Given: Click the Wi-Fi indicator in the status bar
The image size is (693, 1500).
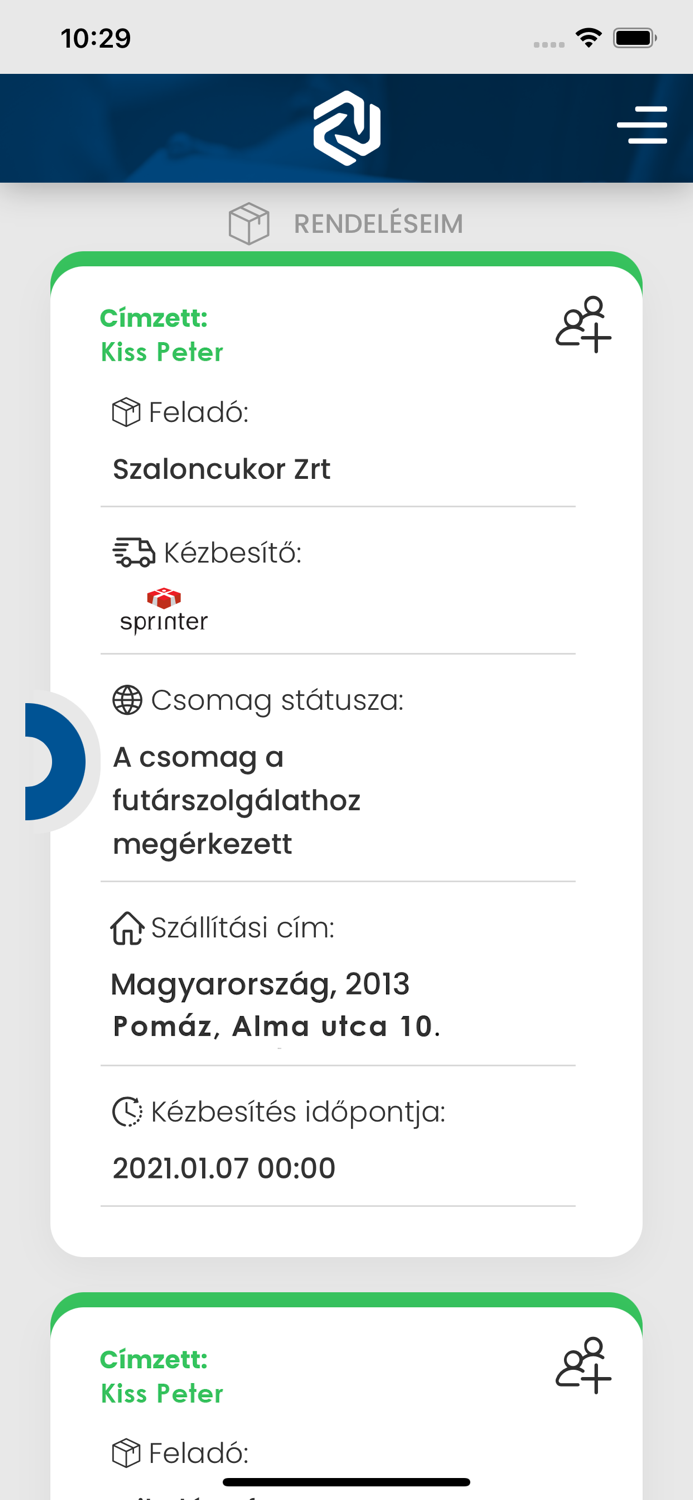Looking at the screenshot, I should [x=588, y=36].
